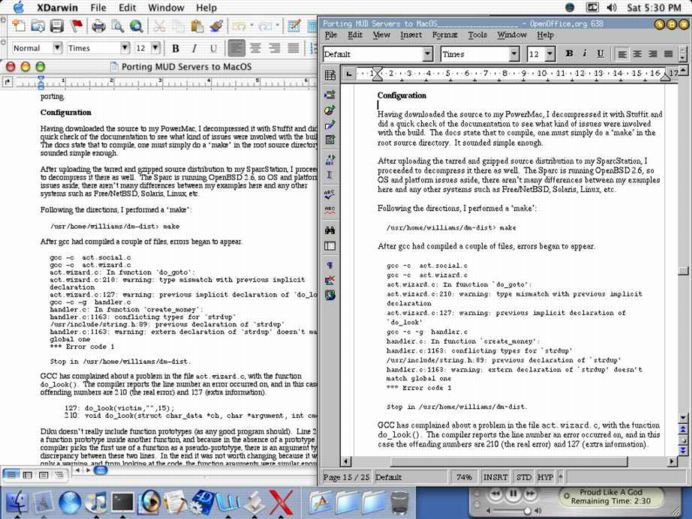
Task: Click the 74% zoom status field
Action: click(464, 477)
